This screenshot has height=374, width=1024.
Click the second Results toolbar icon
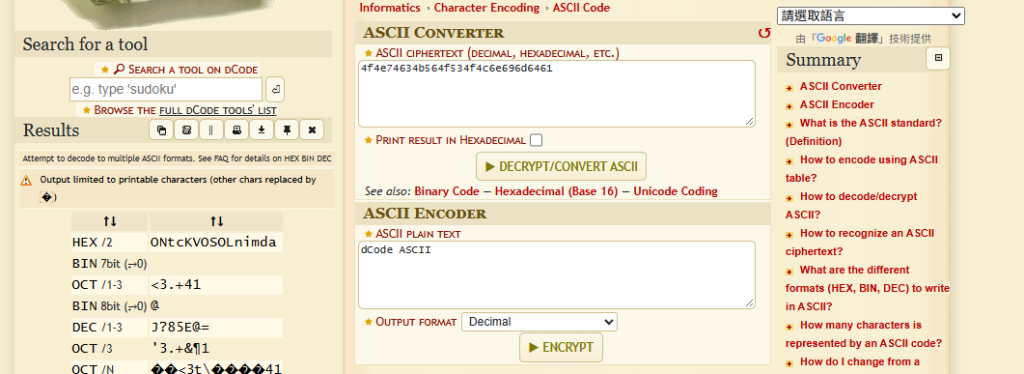pos(186,130)
